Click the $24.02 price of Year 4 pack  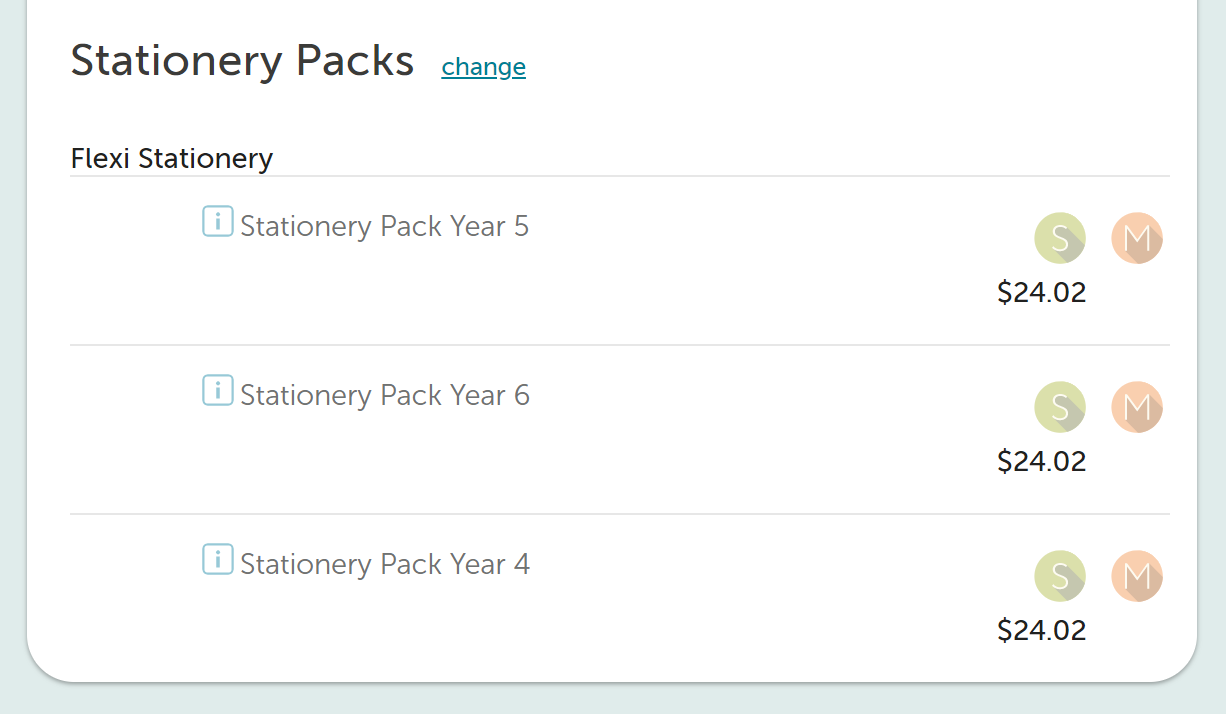click(x=1042, y=631)
